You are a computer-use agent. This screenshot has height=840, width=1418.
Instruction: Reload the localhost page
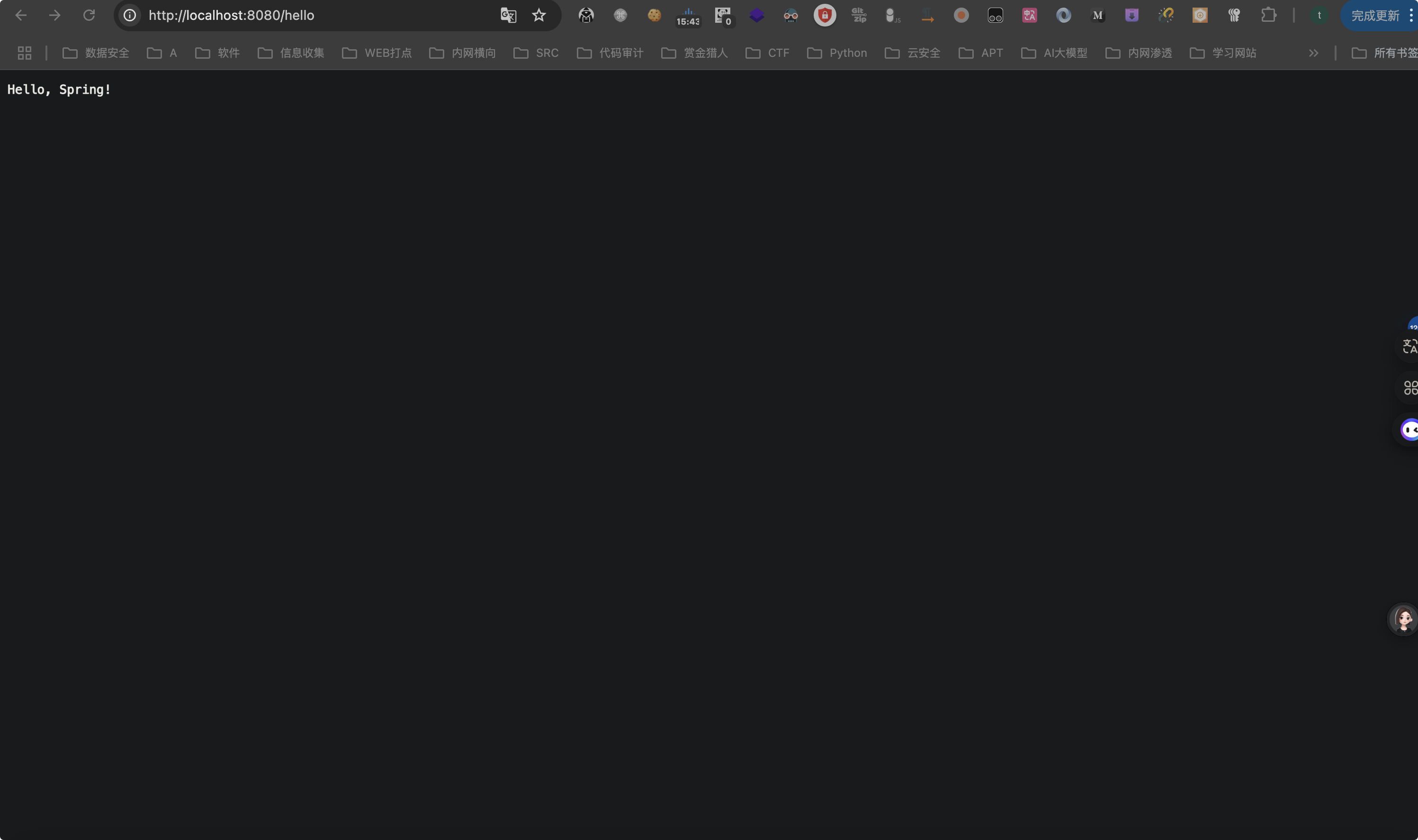(89, 15)
